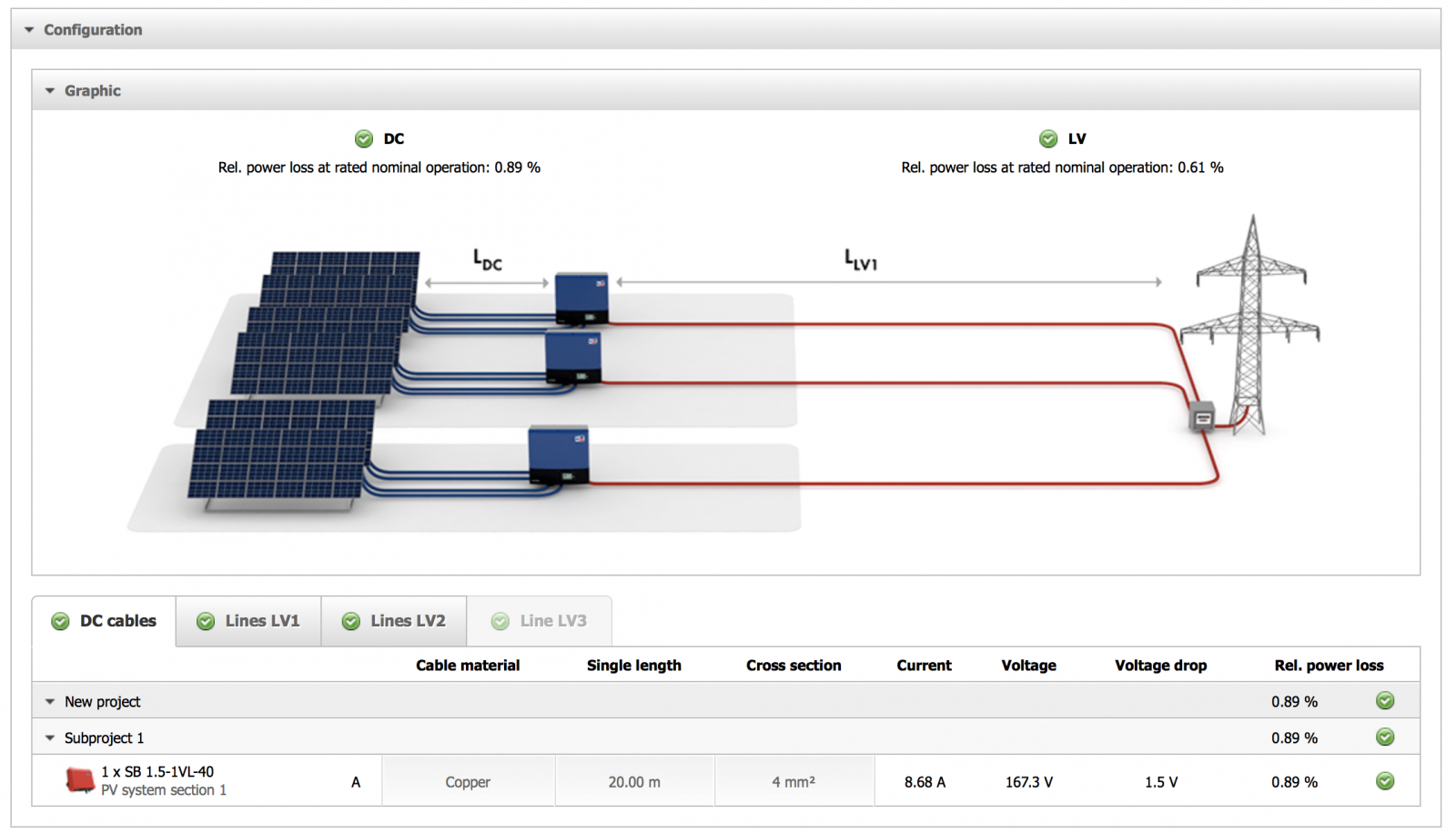Click the check icon on Line LV3 tab

click(500, 621)
